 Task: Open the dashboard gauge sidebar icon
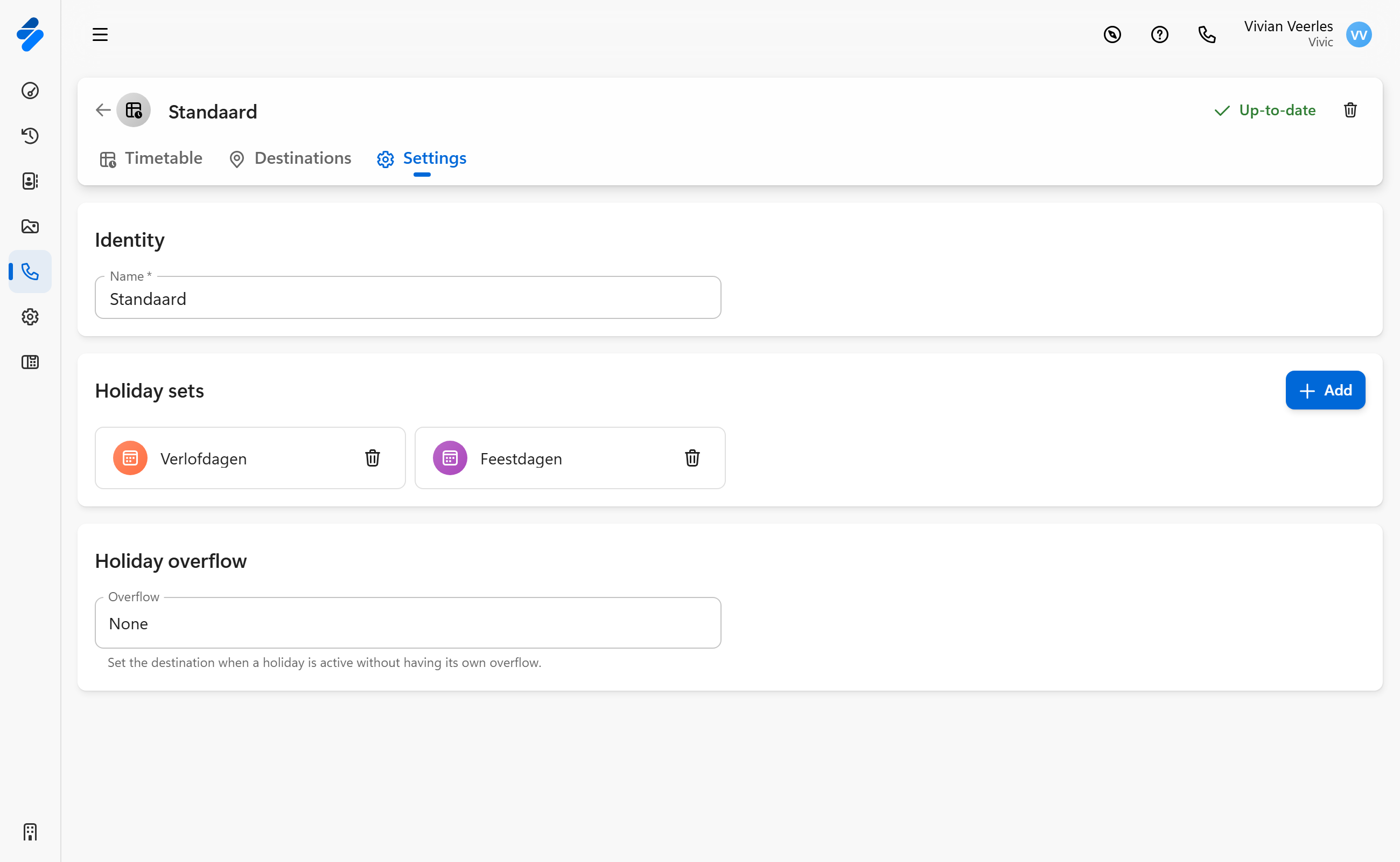[30, 91]
